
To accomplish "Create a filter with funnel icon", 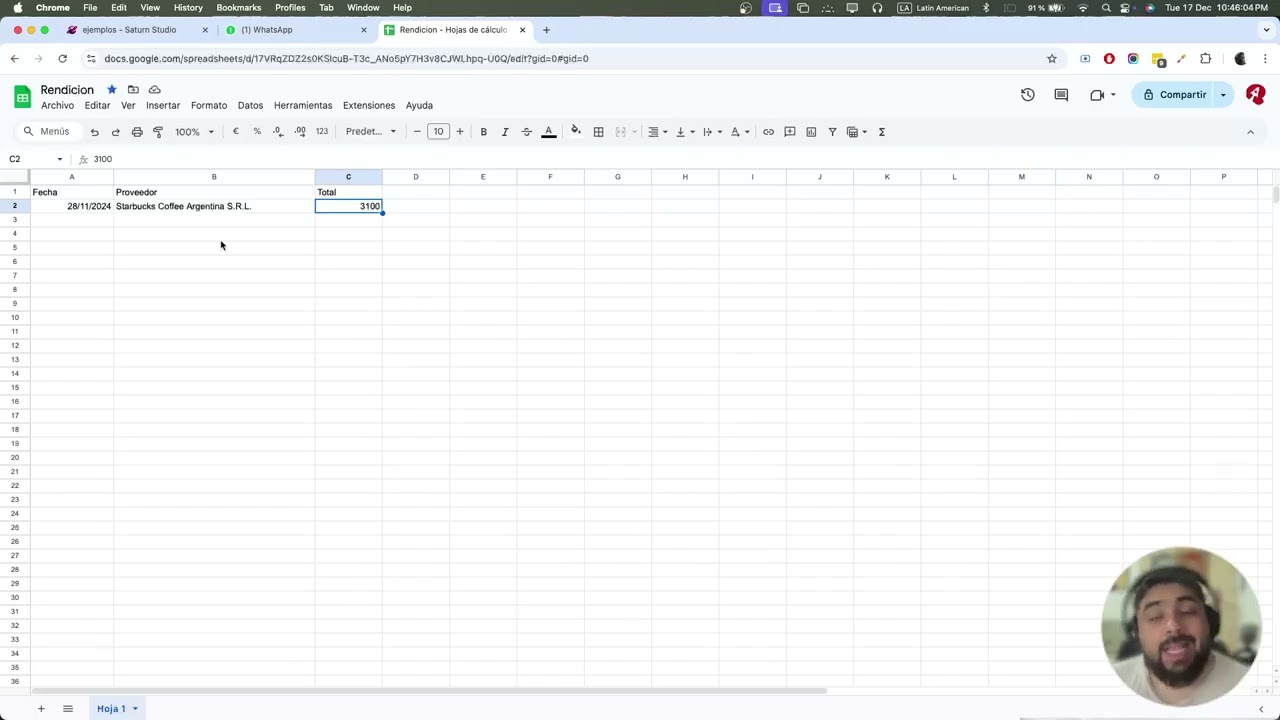I will [x=832, y=132].
